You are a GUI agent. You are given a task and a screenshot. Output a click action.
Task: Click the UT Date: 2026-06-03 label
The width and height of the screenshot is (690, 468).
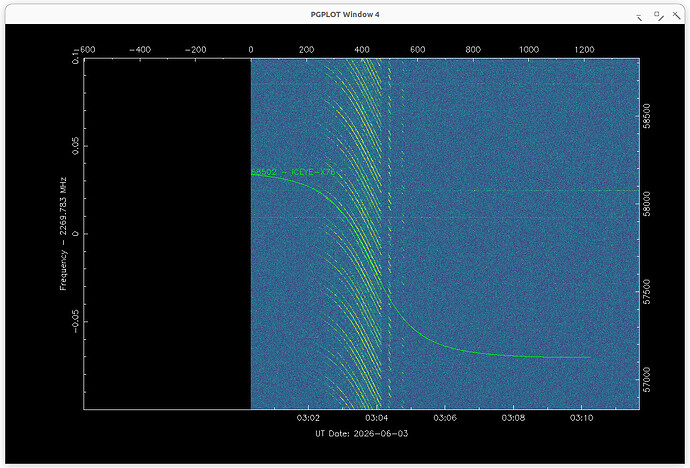pyautogui.click(x=362, y=434)
